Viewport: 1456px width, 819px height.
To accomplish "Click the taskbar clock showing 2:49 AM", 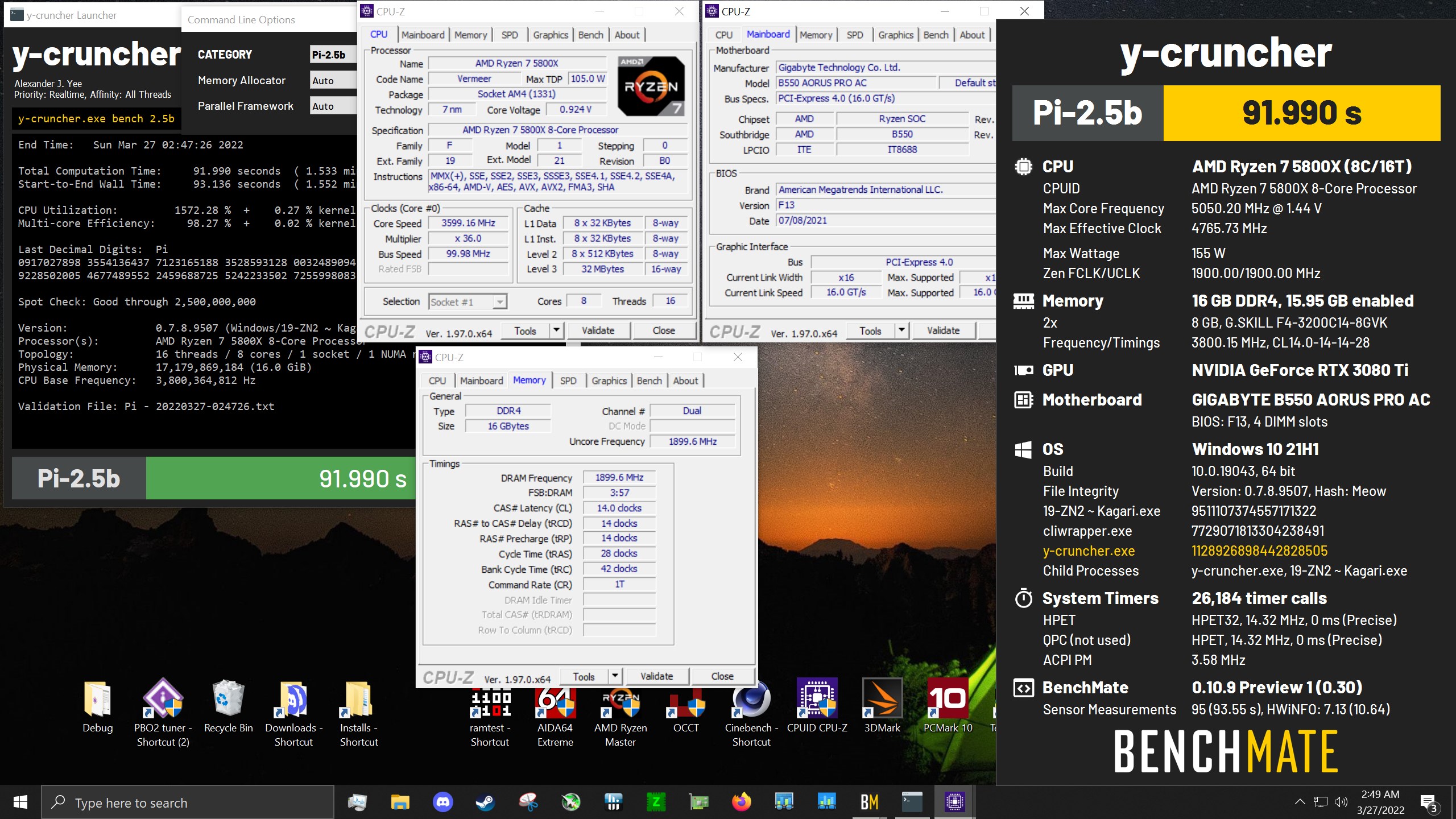I will [1380, 803].
